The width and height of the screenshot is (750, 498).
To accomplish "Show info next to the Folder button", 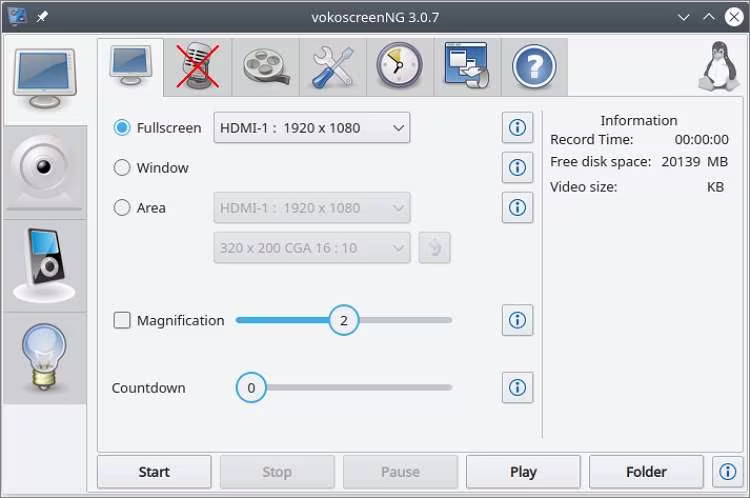I will tap(728, 472).
